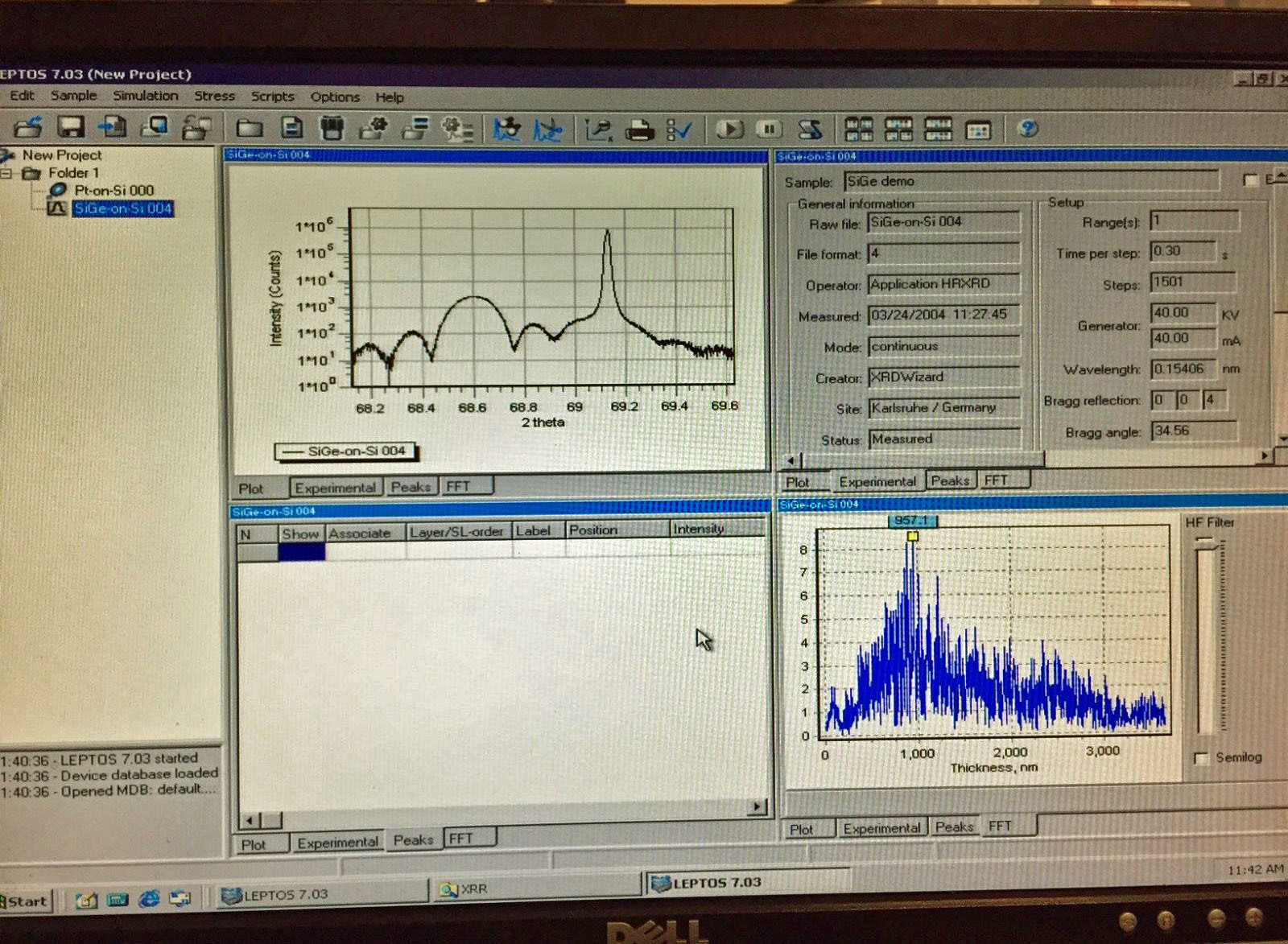Collapse the Folder 1 tree node
Image resolution: width=1288 pixels, height=944 pixels.
click(x=7, y=173)
